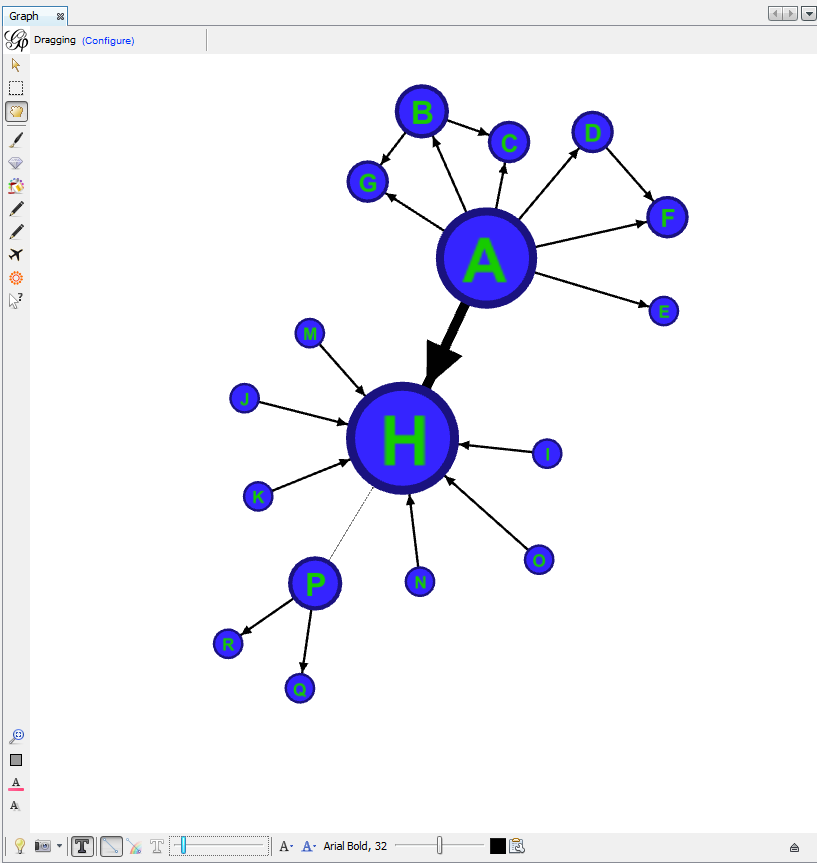Open the label size mode dropdown

point(286,846)
